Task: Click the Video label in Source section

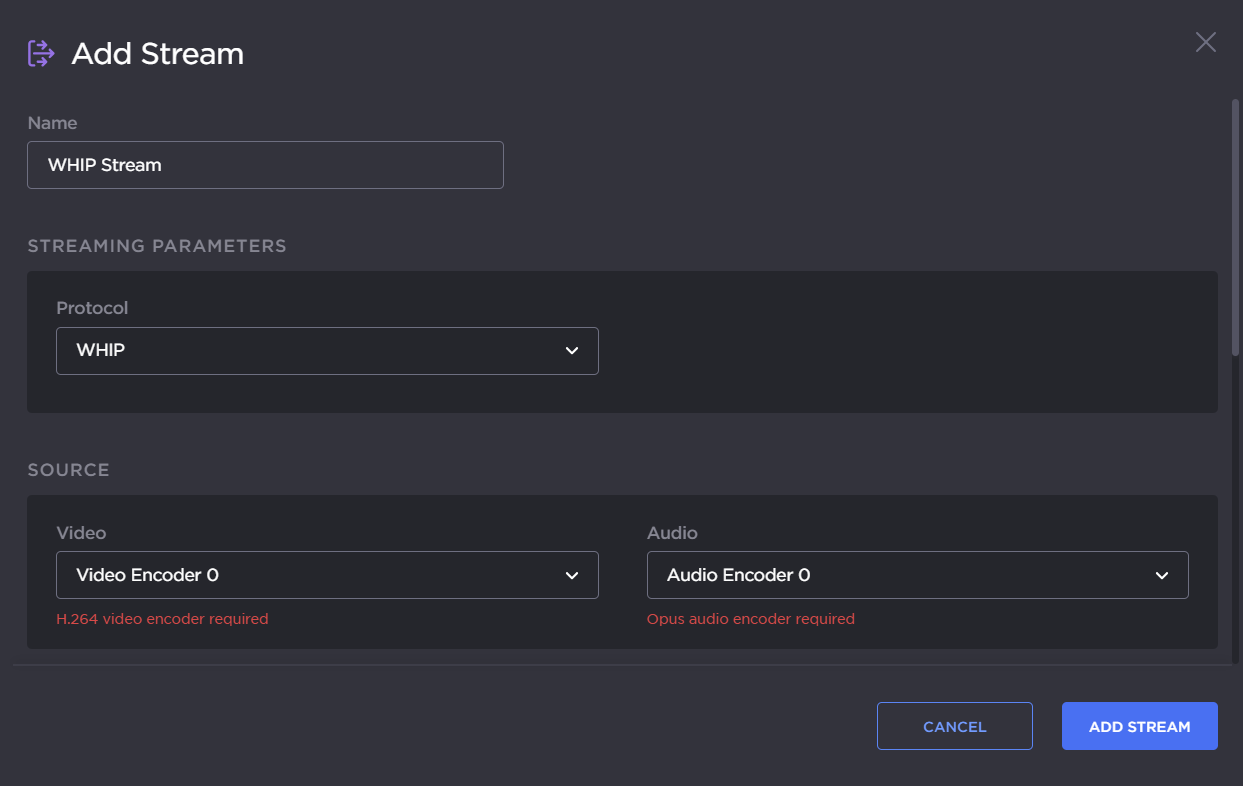Action: [81, 533]
